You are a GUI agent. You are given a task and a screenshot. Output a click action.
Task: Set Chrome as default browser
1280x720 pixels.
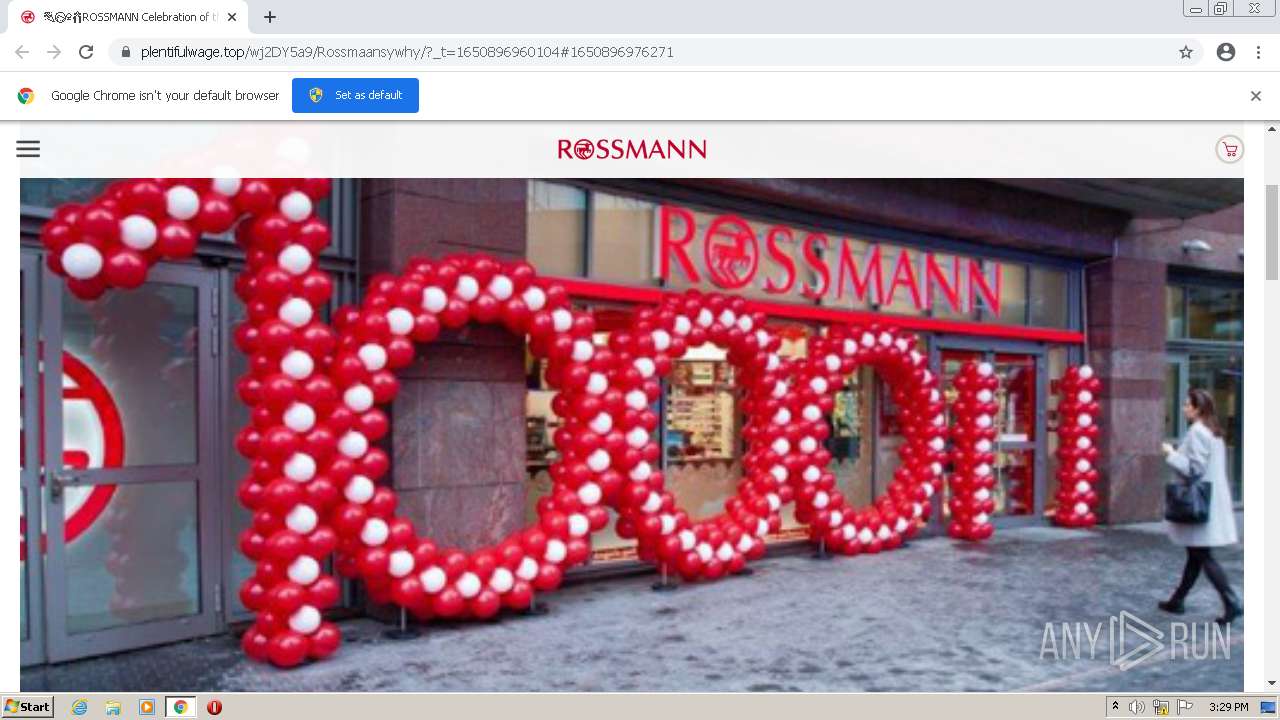pyautogui.click(x=355, y=95)
